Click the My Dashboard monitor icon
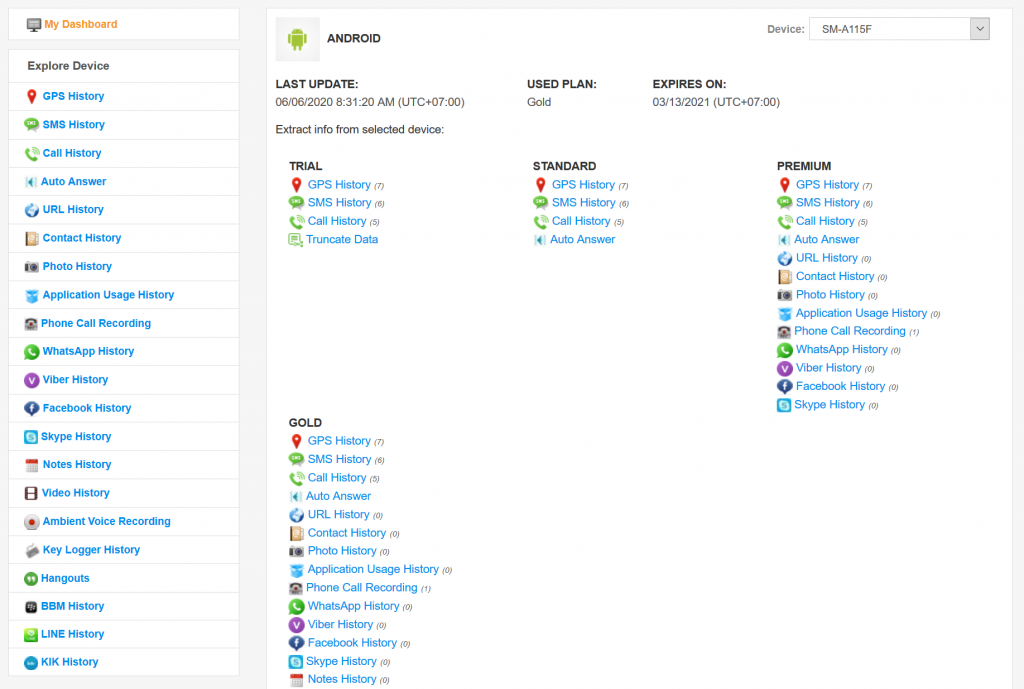Screen dimensions: 1024x689 pos(34,25)
